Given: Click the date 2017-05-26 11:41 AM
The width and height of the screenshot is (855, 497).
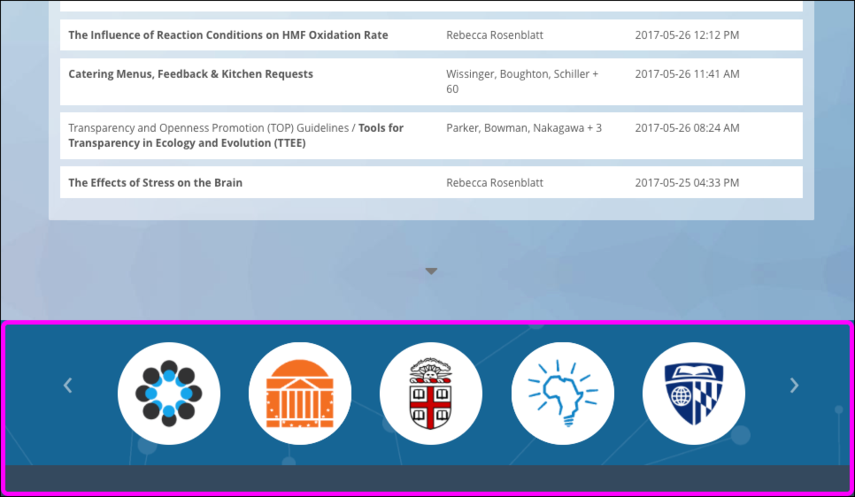Looking at the screenshot, I should [x=687, y=74].
